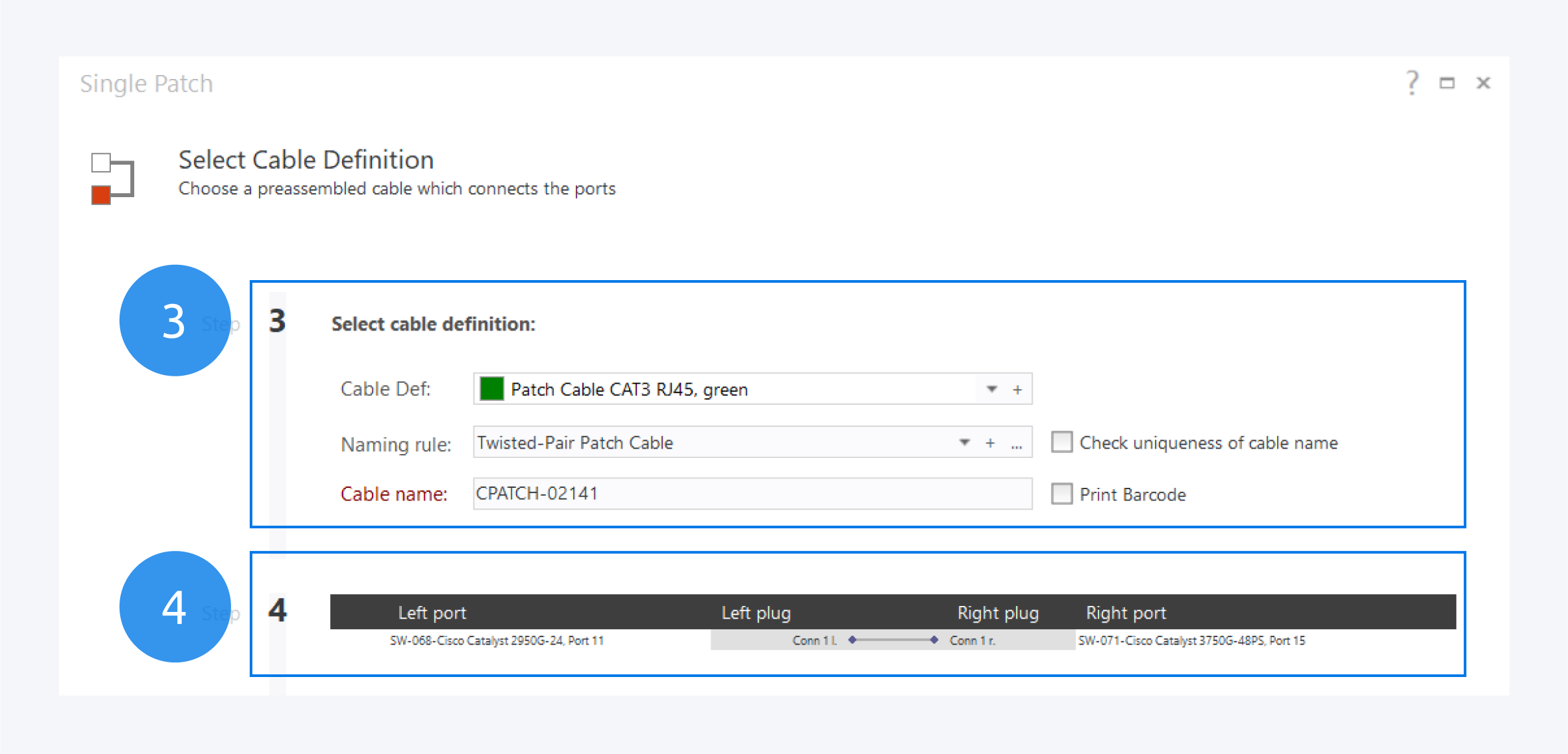Click the green cable color swatch

coord(491,389)
